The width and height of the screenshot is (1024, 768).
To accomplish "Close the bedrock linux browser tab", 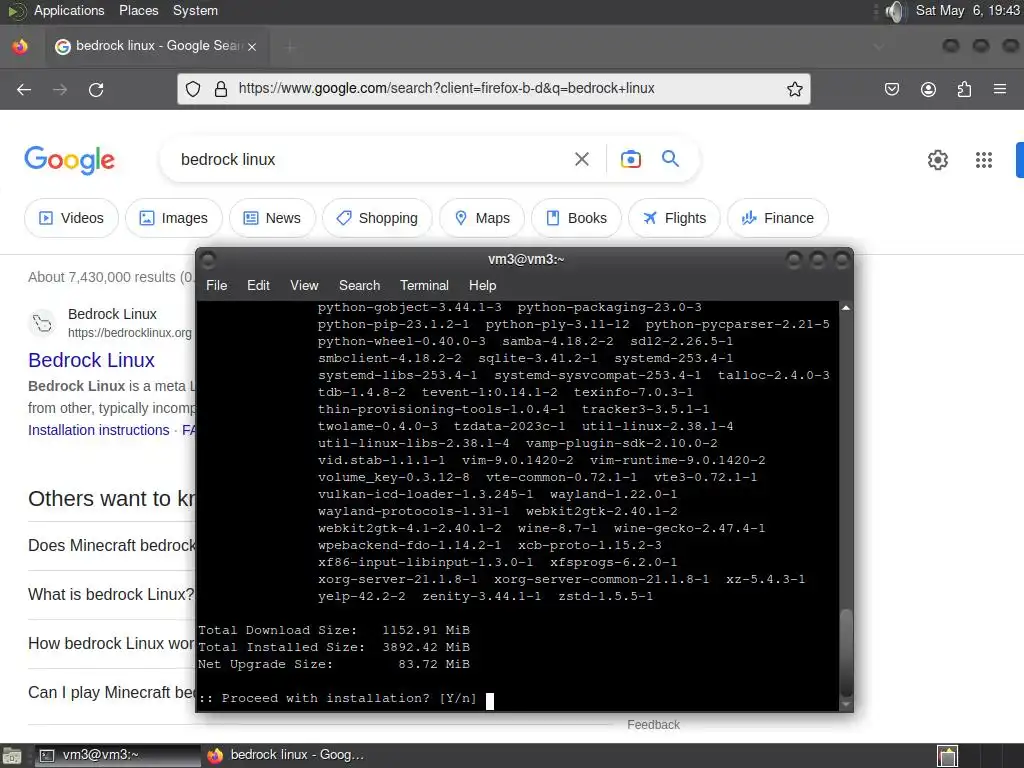I will (x=252, y=46).
